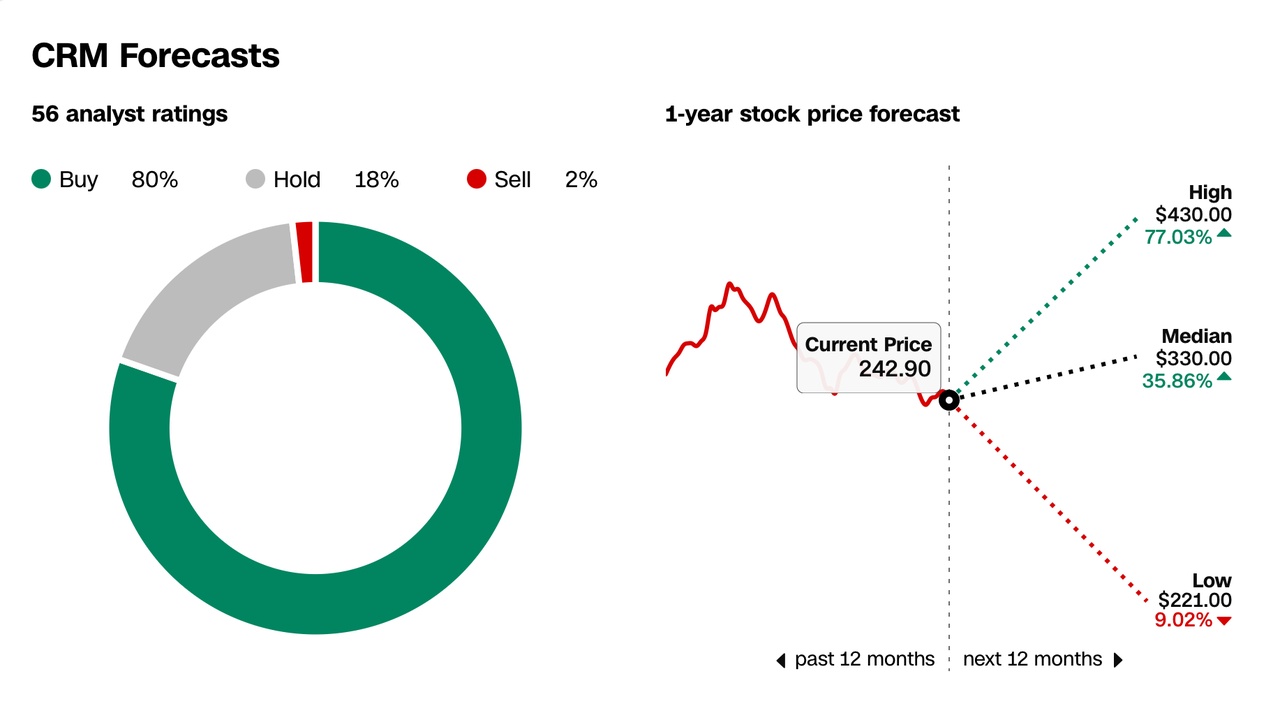Click the Current Price 242.90 tooltip
Image resolution: width=1280 pixels, height=727 pixels.
tap(868, 357)
